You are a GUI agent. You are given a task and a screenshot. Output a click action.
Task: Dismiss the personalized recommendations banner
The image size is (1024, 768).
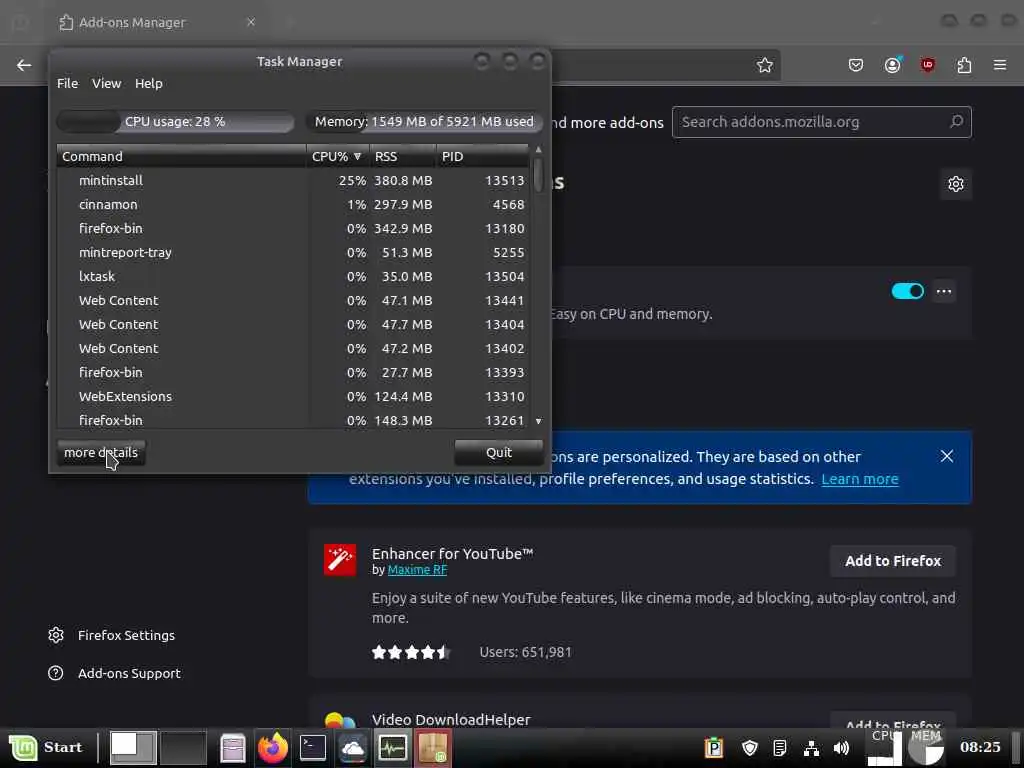[947, 456]
